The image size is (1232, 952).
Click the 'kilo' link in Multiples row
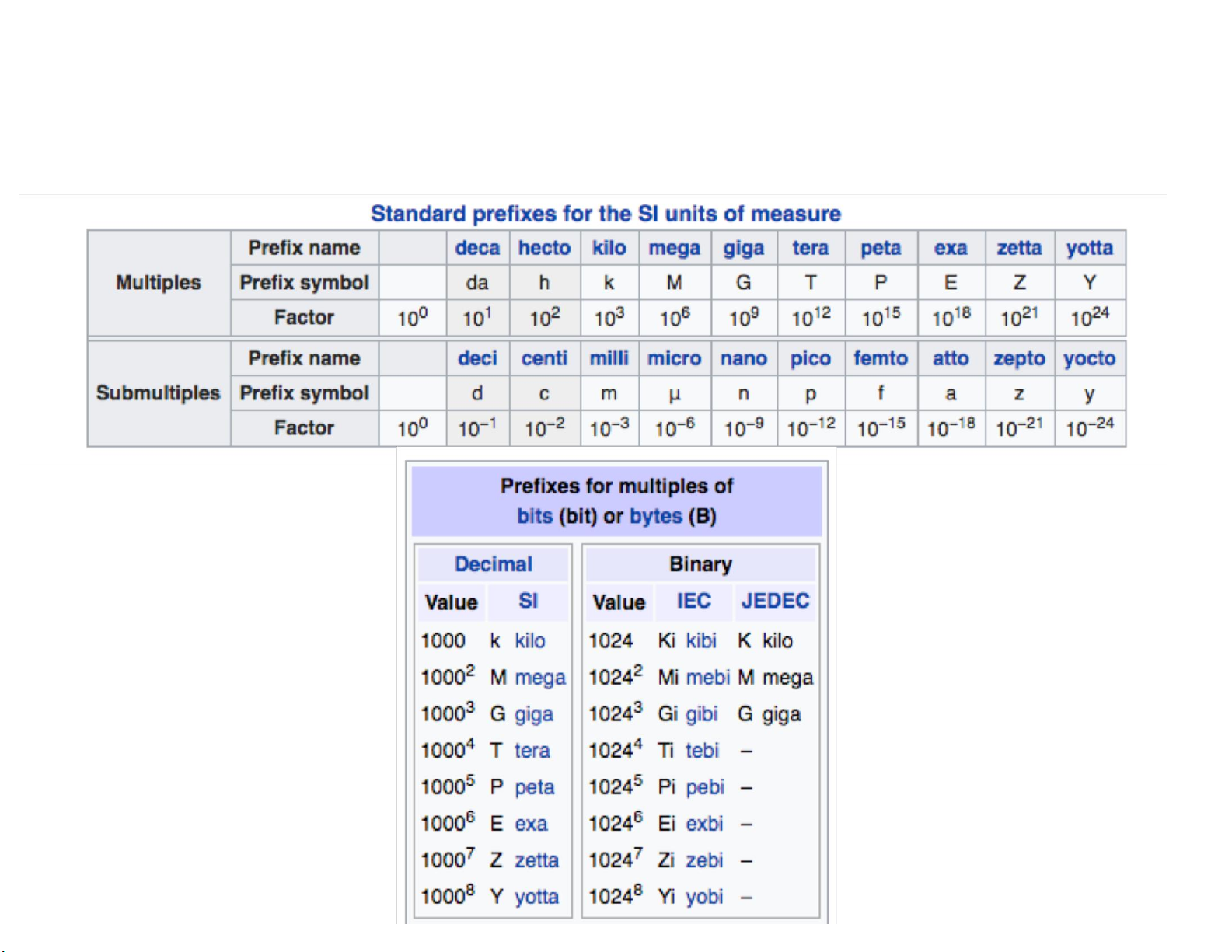609,248
